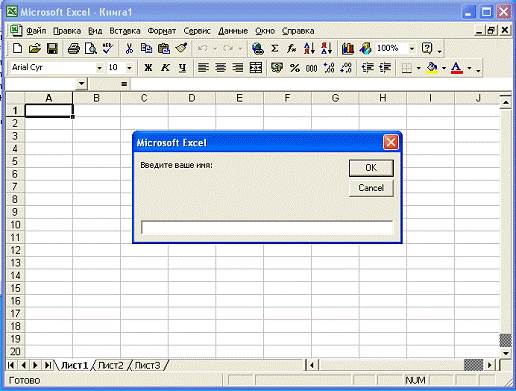Open the font size 10 dropdown
Viewport: 516px width, 391px height.
click(129, 68)
